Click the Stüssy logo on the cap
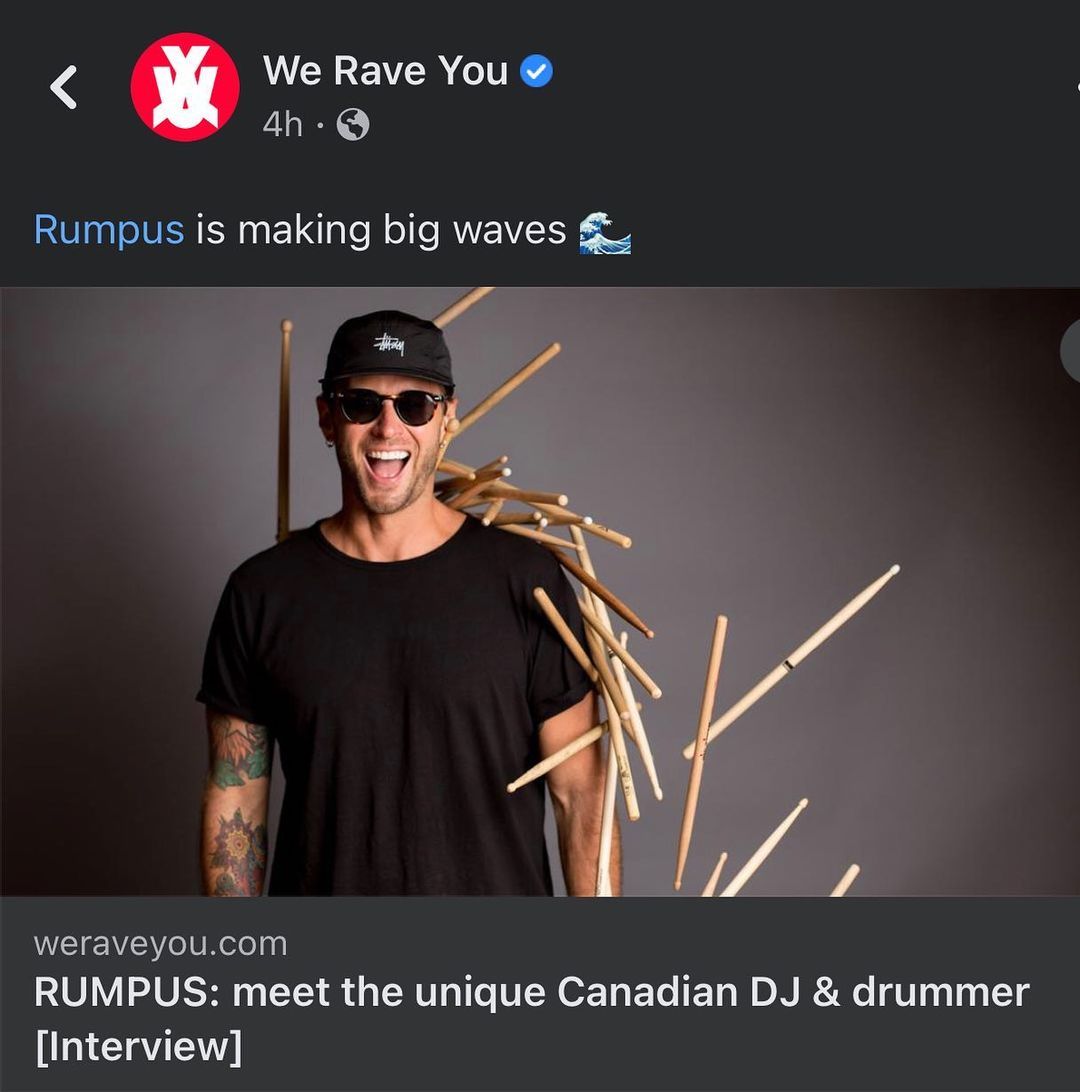Screen dimensions: 1080x1092 [x=389, y=343]
